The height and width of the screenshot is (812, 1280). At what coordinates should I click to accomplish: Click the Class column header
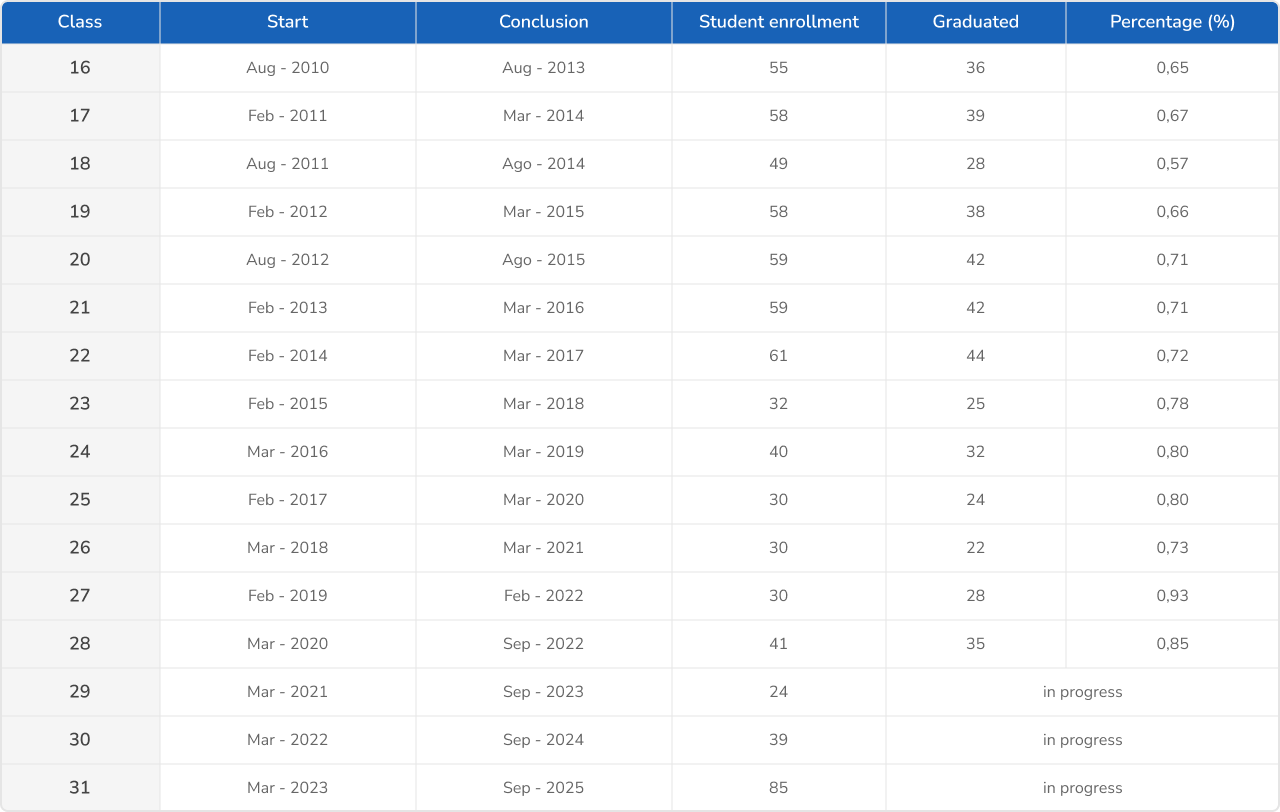click(80, 22)
